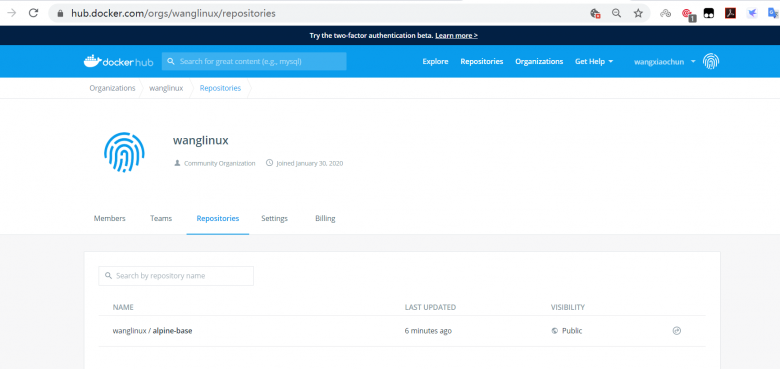Click the VISIBILITY column header
The width and height of the screenshot is (780, 369).
click(568, 307)
